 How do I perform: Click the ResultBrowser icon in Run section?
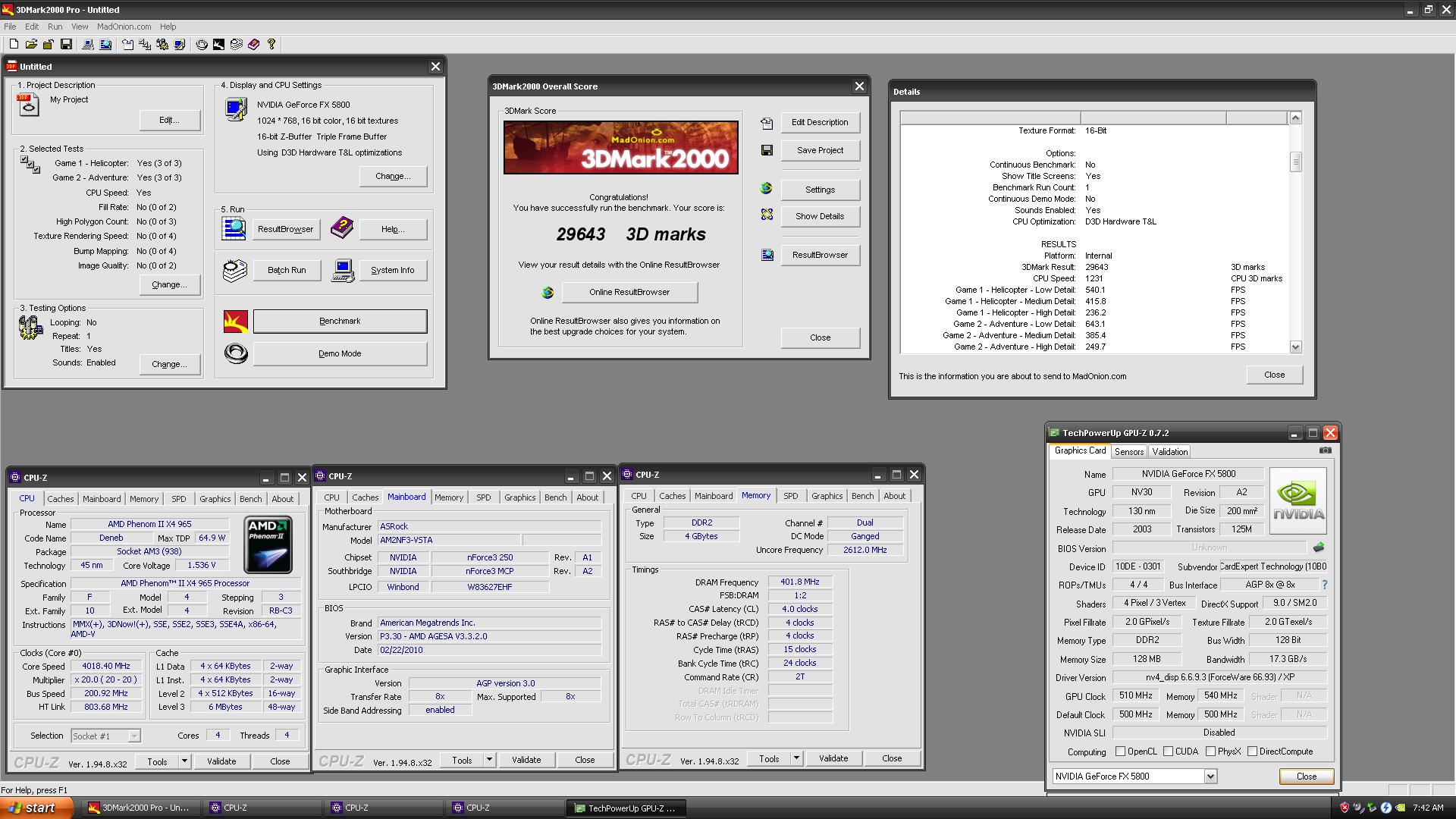click(234, 228)
